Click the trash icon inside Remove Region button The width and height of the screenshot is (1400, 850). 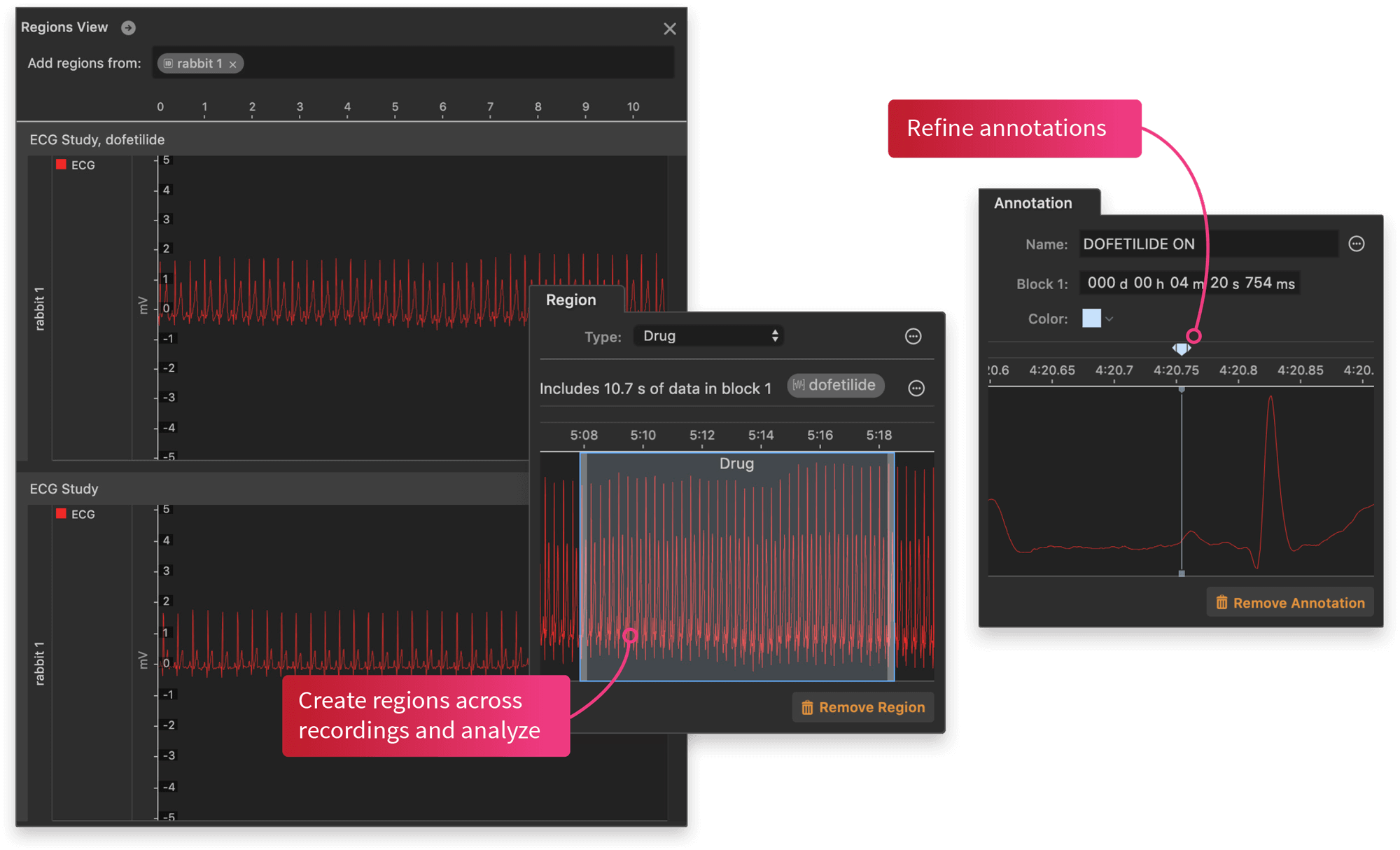[x=806, y=707]
